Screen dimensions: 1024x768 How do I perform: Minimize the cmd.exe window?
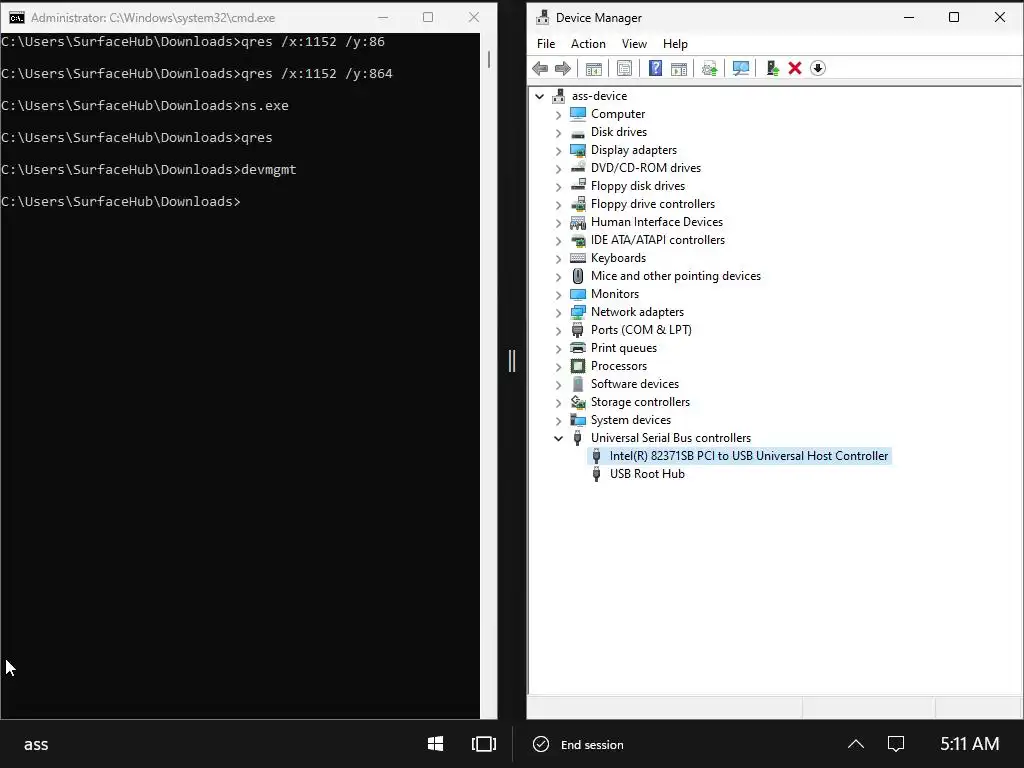pos(383,18)
